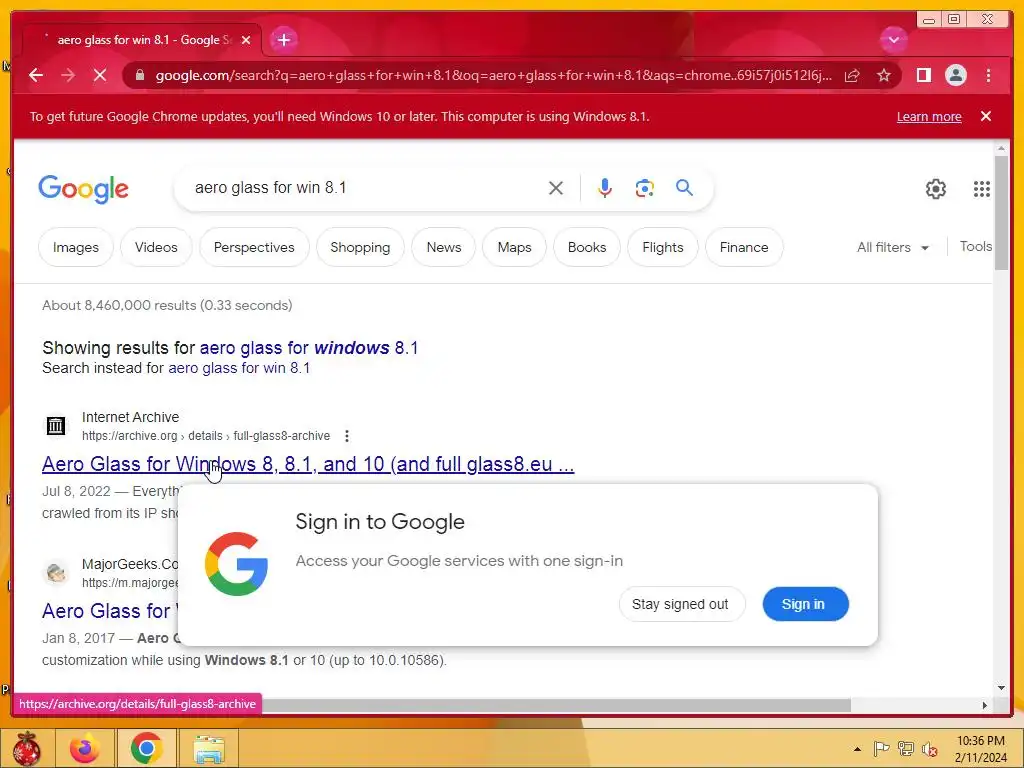Show hidden system tray icons
Image resolution: width=1024 pixels, height=768 pixels.
[x=857, y=749]
